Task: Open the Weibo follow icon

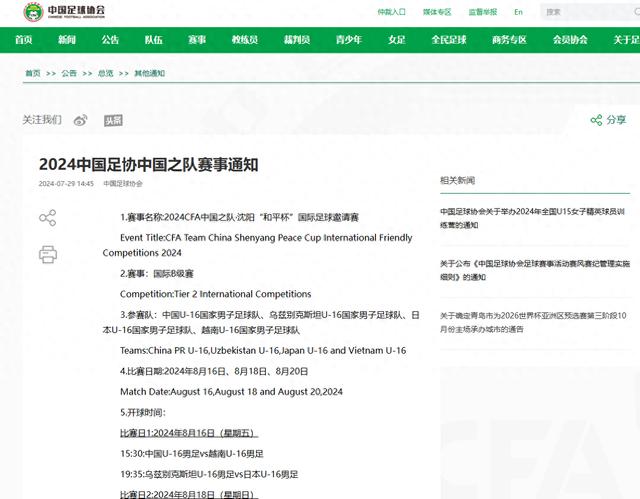Action: [x=81, y=120]
